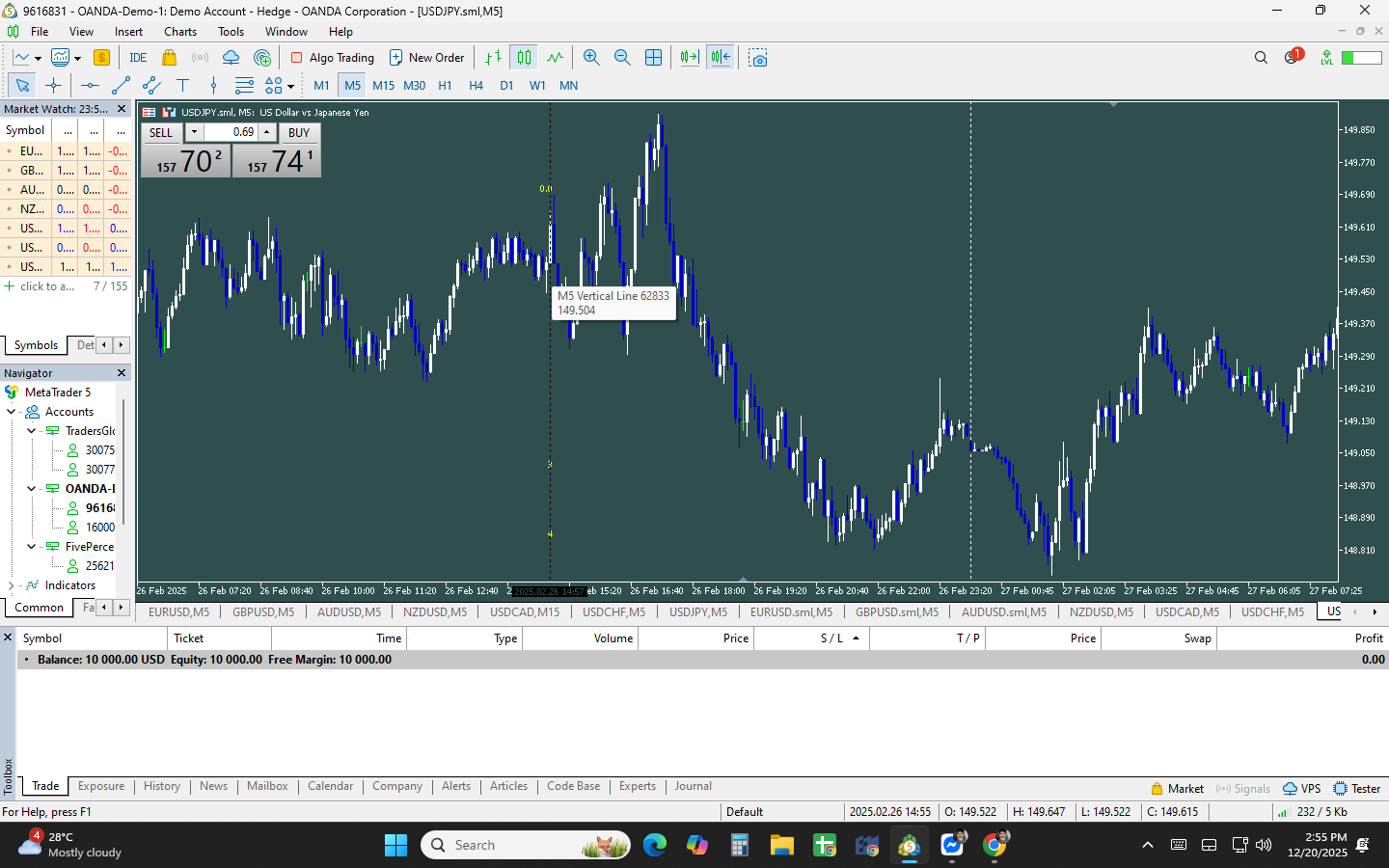The width and height of the screenshot is (1389, 868).
Task: Open the Symbols tab in Market Watch
Action: pos(37,345)
